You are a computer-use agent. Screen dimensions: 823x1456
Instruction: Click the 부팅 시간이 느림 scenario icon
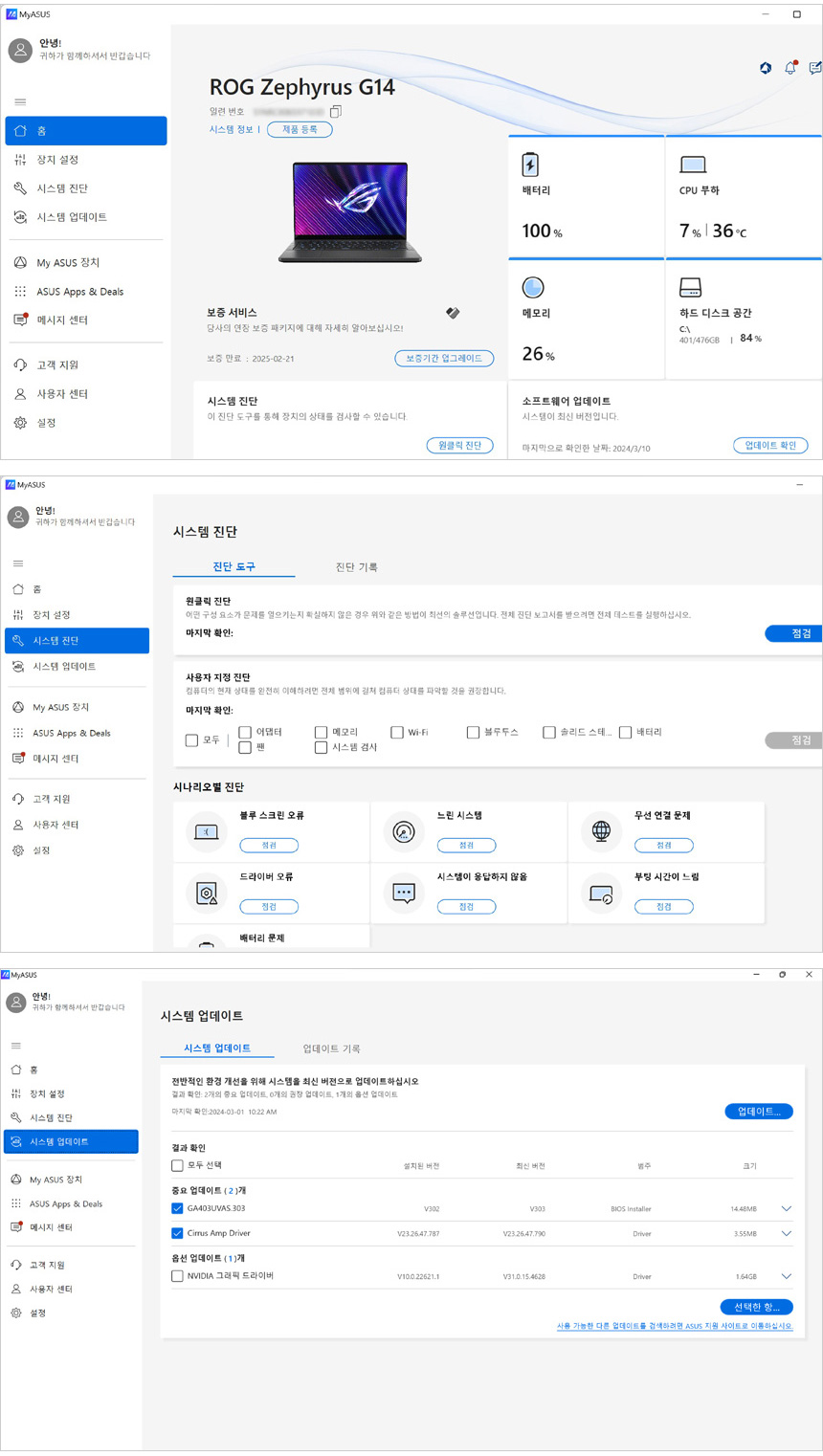pyautogui.click(x=601, y=893)
